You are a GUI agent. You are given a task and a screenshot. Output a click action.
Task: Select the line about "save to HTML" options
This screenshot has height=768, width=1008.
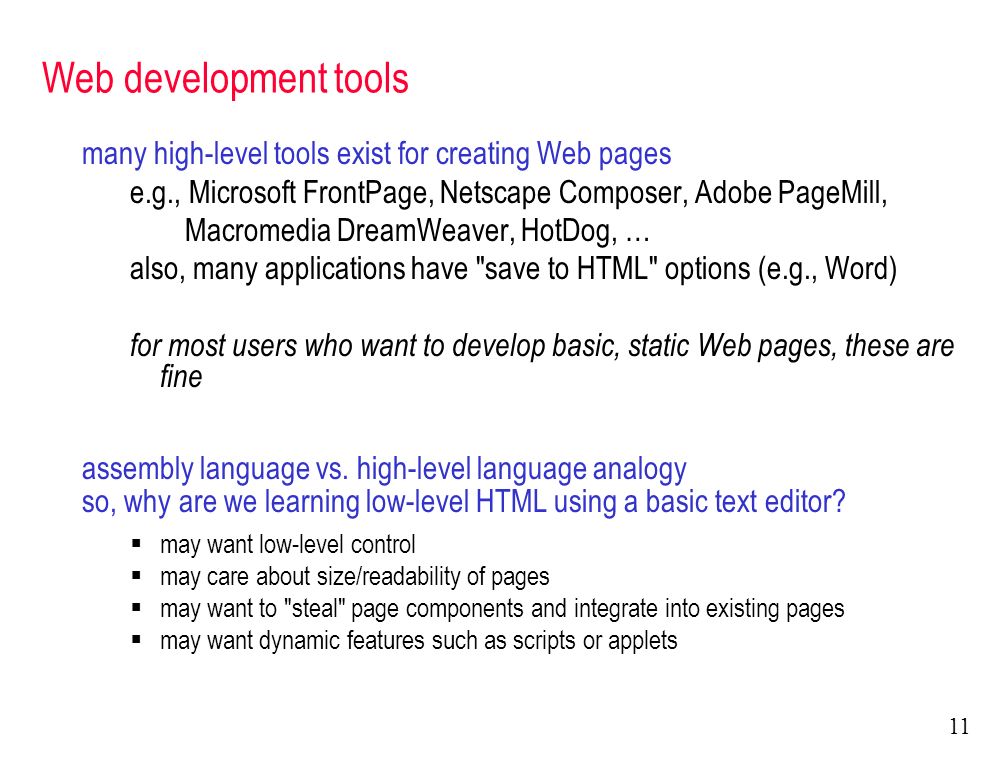pyautogui.click(x=513, y=269)
